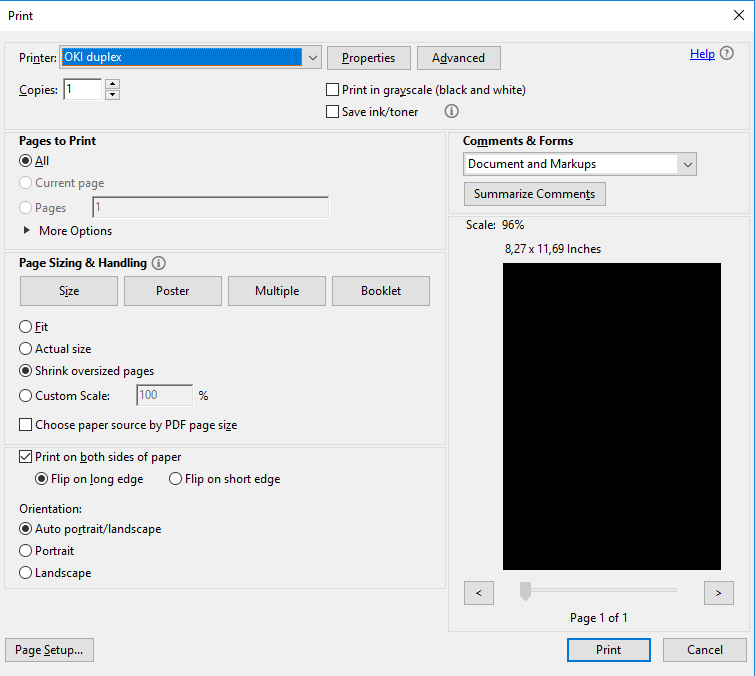Open the Help link
Image resolution: width=755 pixels, height=676 pixels.
tap(702, 53)
